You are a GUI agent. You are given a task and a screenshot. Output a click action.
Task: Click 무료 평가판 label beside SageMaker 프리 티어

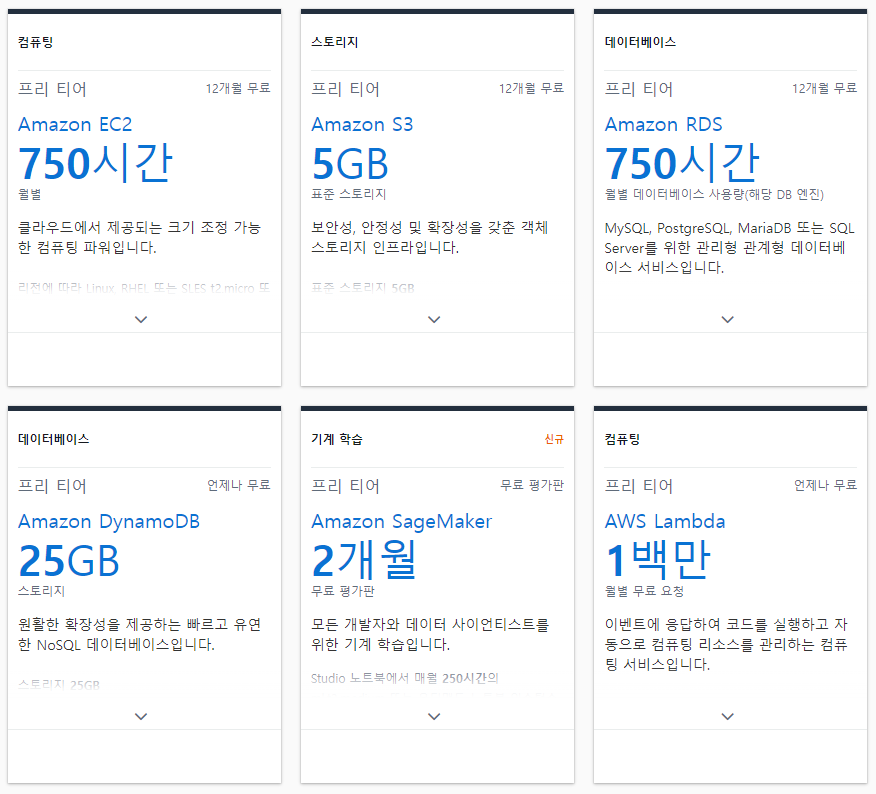pyautogui.click(x=532, y=485)
